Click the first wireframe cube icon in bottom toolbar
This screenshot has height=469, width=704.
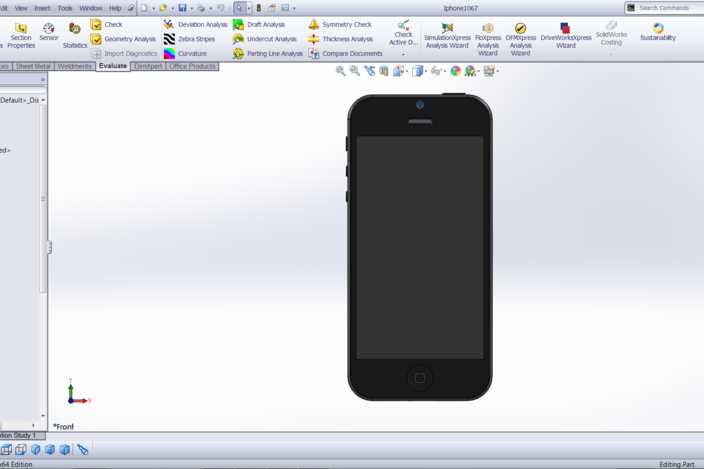pyautogui.click(x=6, y=449)
